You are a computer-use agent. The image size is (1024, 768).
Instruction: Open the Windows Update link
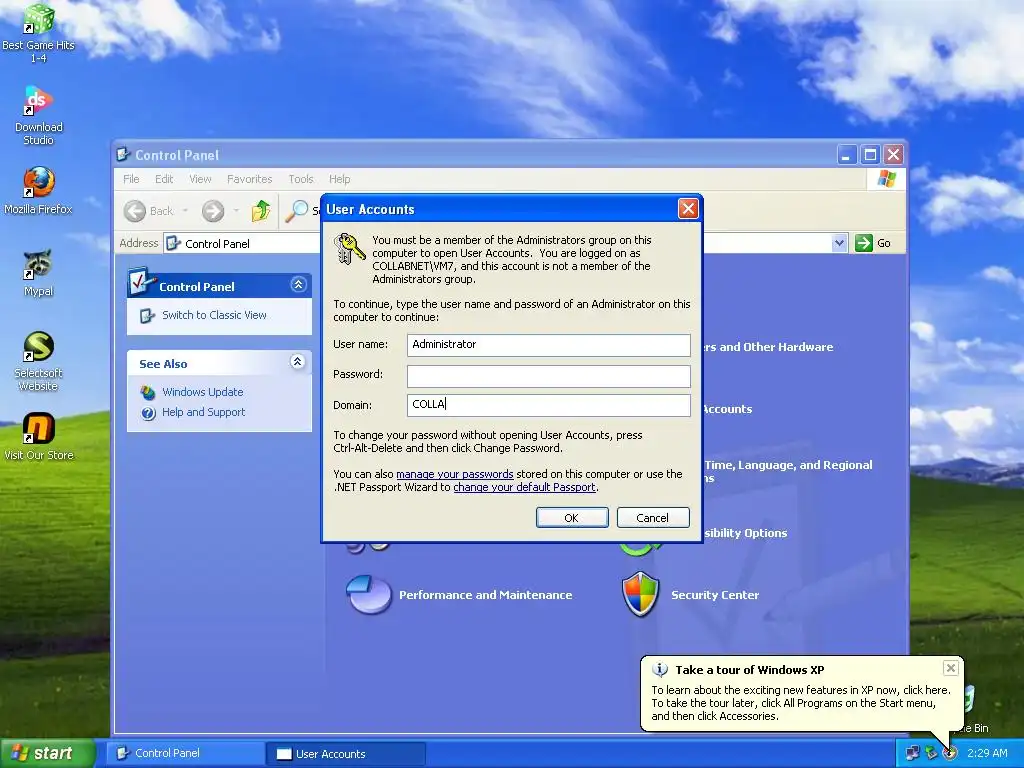tap(202, 392)
